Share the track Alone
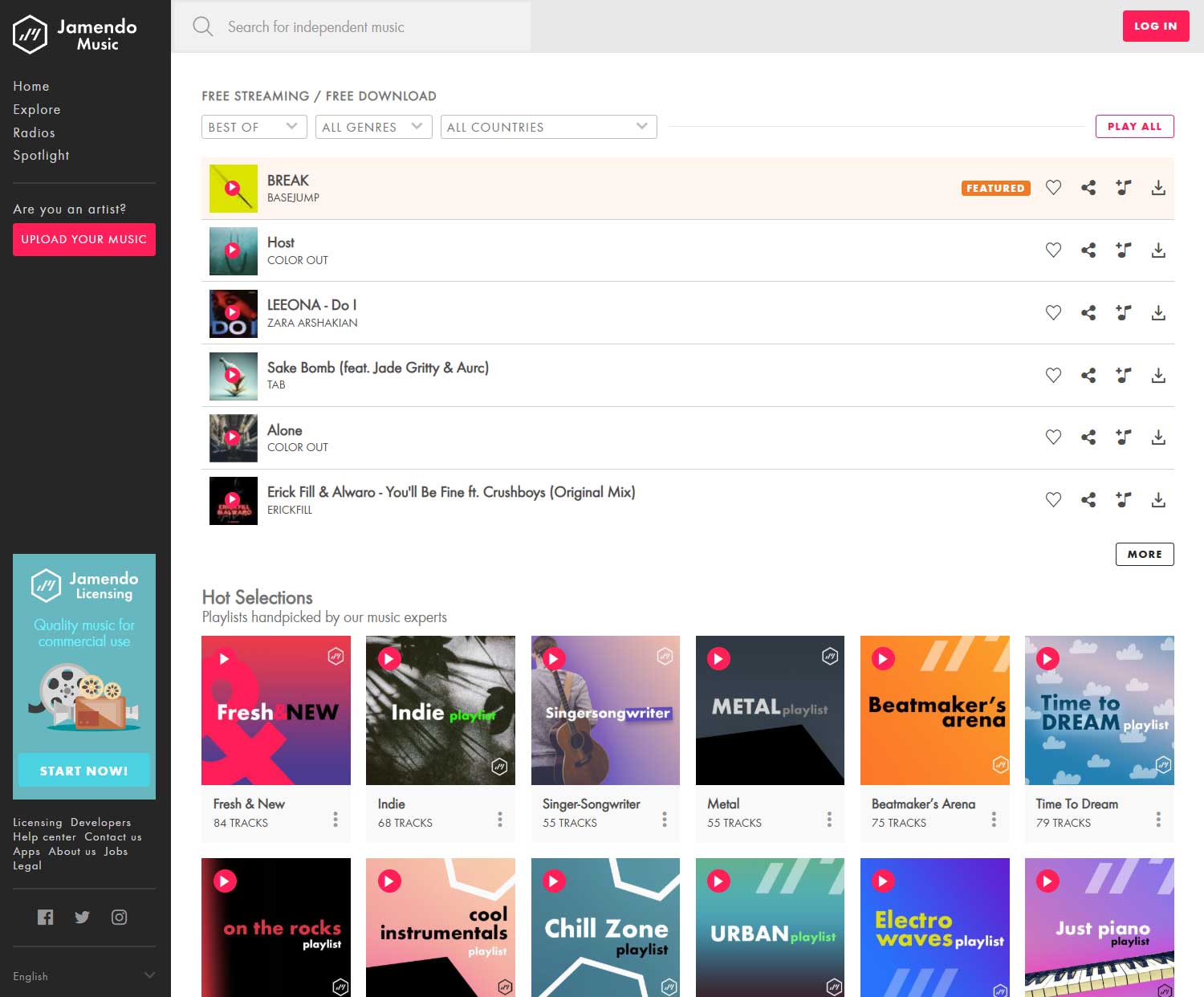The image size is (1204, 997). pyautogui.click(x=1088, y=437)
